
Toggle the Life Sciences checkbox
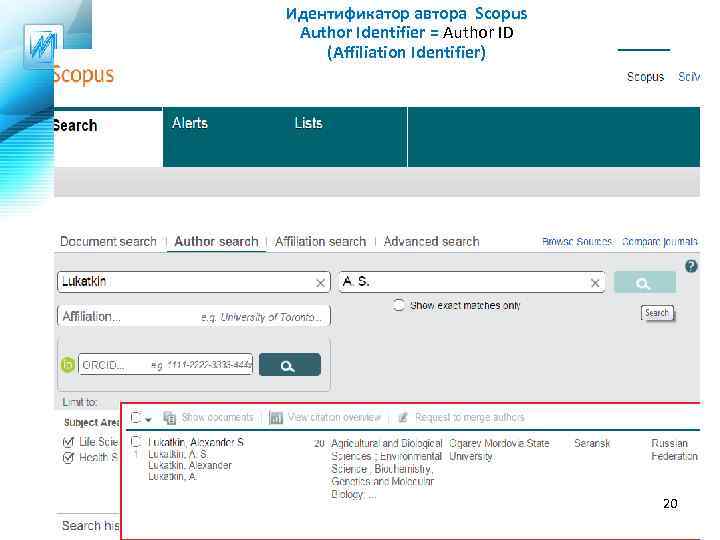[x=68, y=442]
